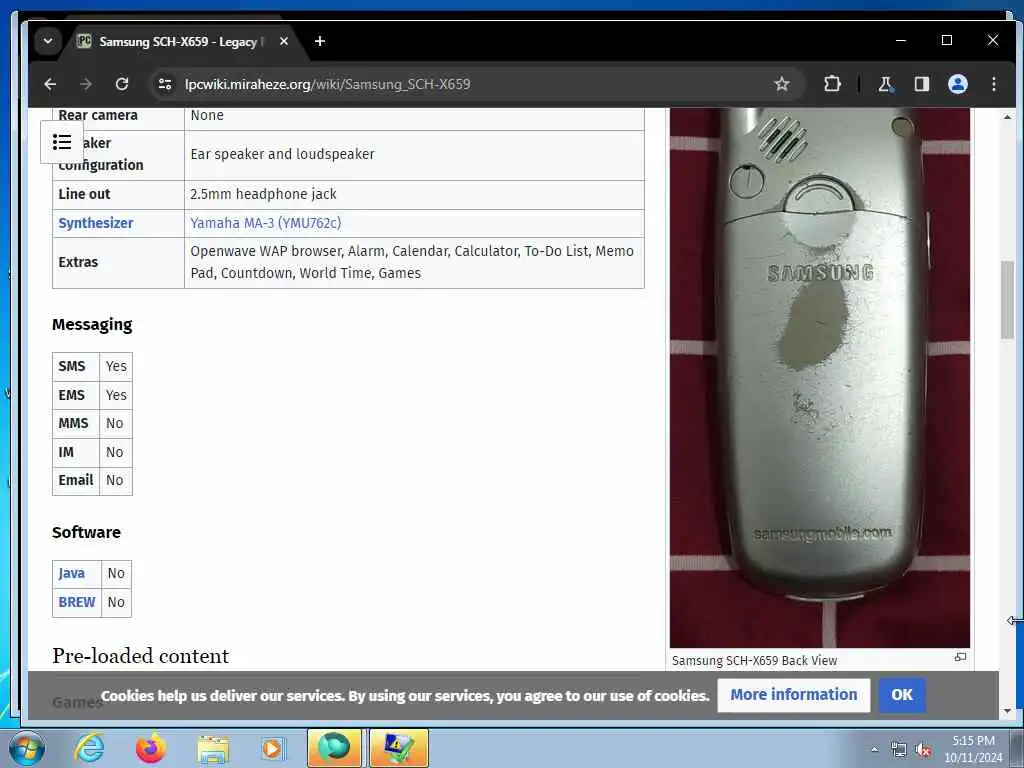Open Chrome Labs flask icon

point(886,84)
